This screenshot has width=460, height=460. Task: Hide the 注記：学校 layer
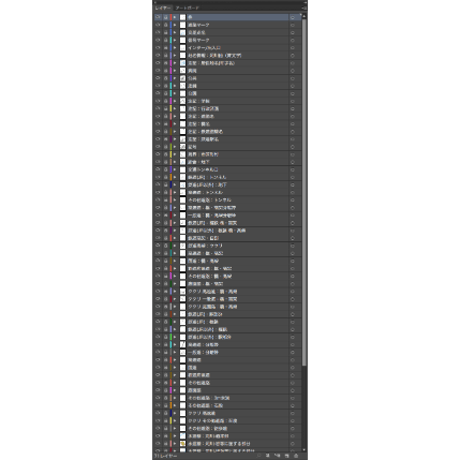tap(158, 101)
